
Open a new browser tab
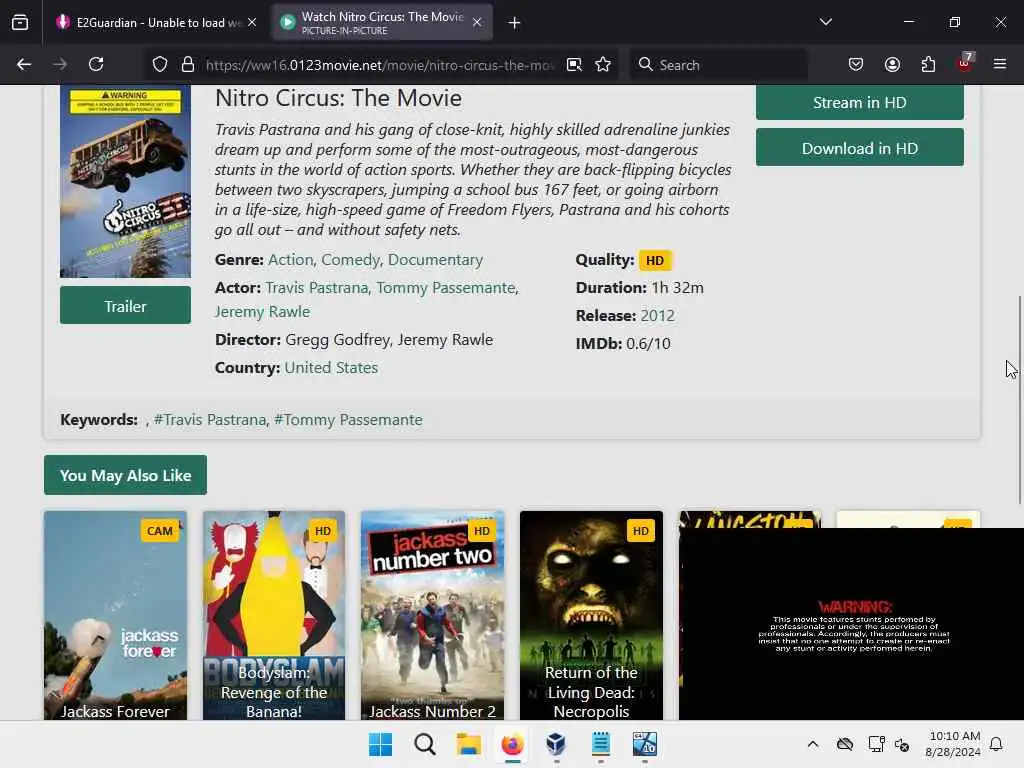coord(515,23)
